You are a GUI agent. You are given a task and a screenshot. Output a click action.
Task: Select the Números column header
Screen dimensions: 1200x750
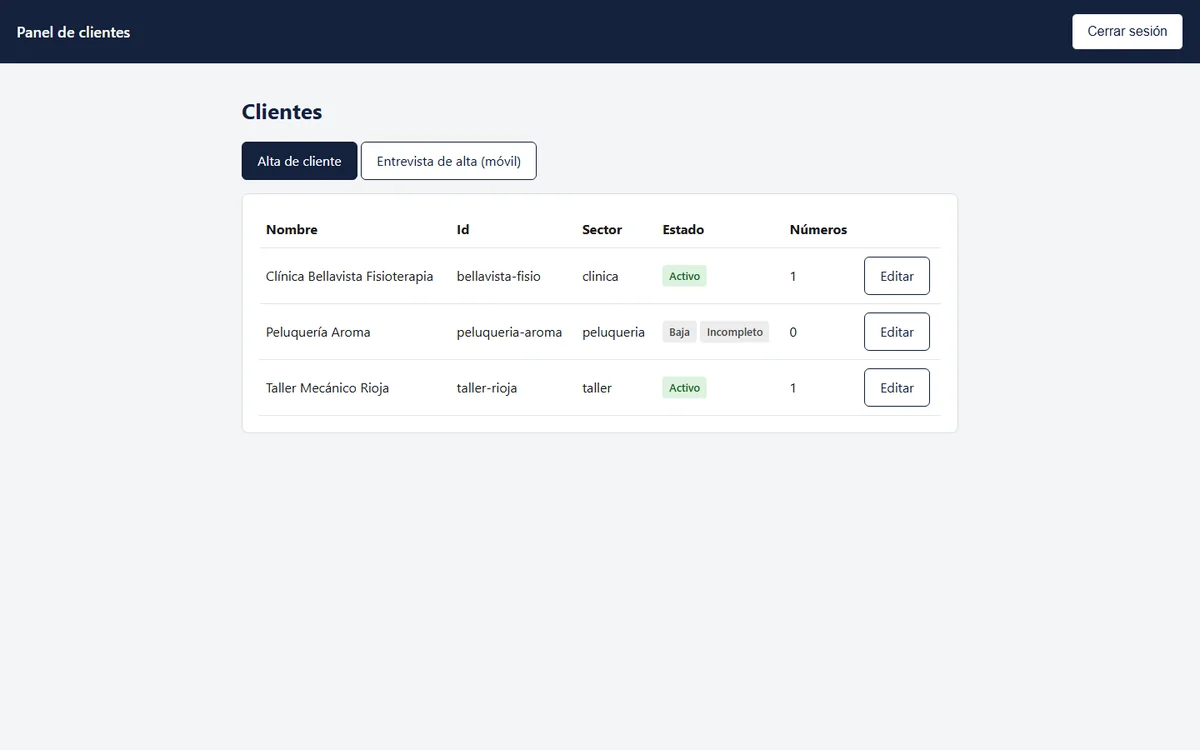(818, 230)
